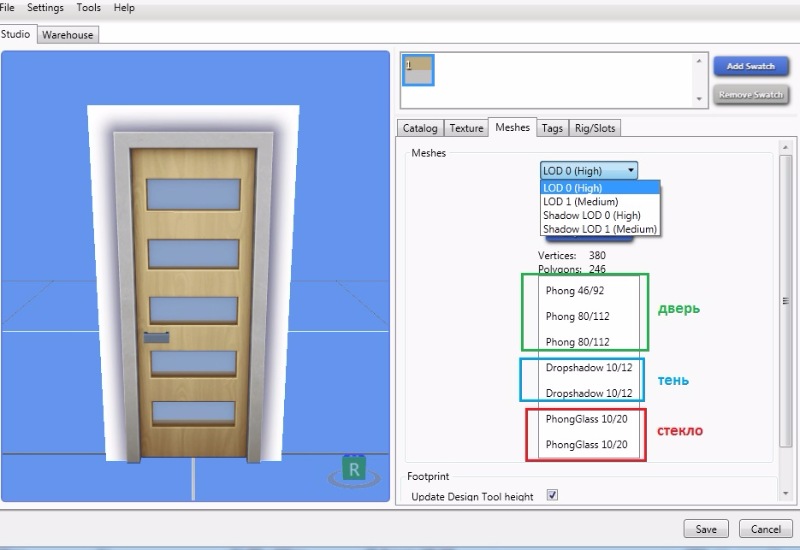
Task: Pick Shadow LOD 1 (Medium) option
Action: [599, 229]
